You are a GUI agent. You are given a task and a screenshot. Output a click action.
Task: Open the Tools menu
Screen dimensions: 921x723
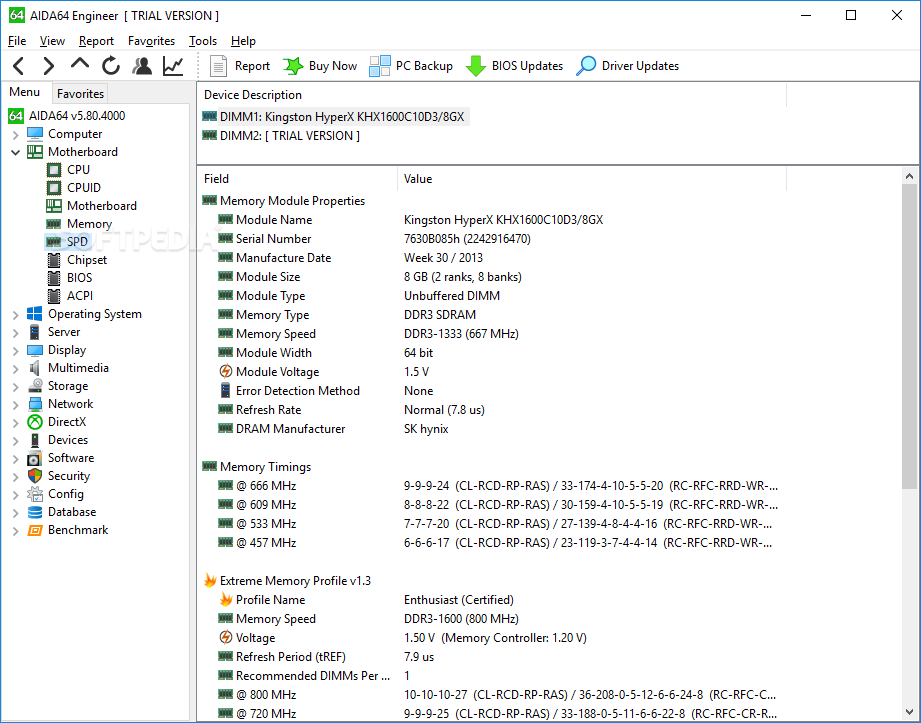tap(203, 41)
